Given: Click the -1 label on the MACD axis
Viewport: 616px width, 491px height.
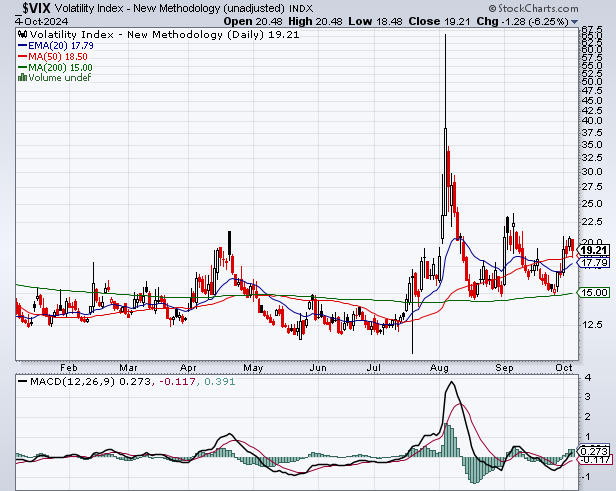Looking at the screenshot, I should (586, 476).
